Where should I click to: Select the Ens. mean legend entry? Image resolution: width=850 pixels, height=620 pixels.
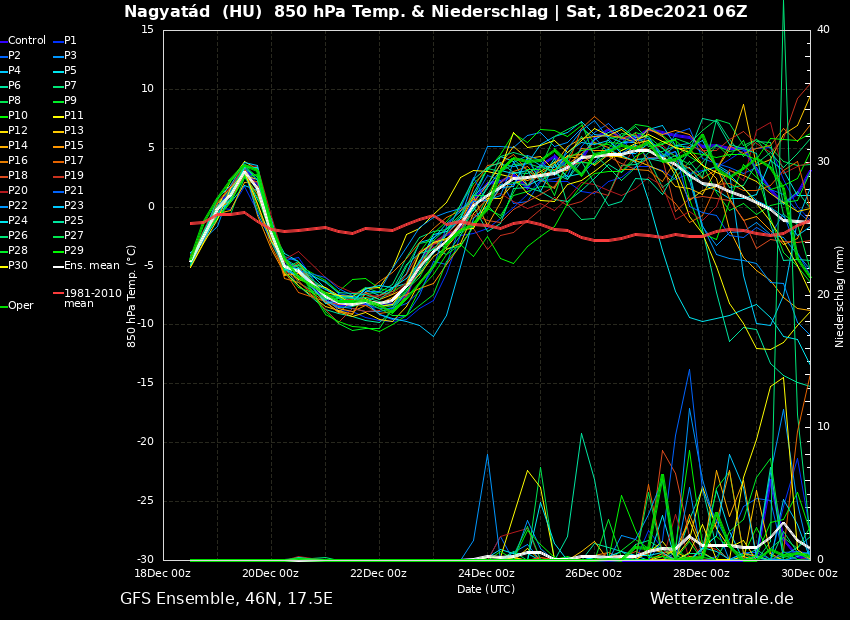(91, 266)
